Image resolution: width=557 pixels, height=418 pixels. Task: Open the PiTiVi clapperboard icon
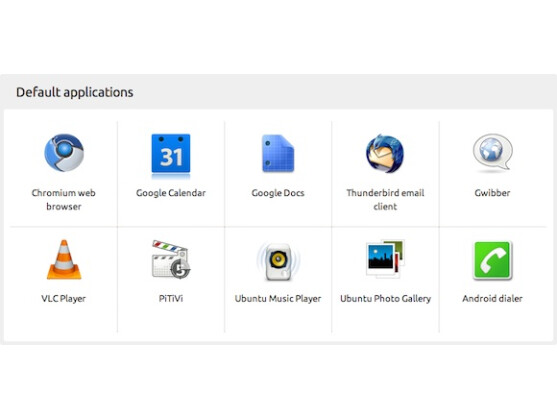[x=171, y=259]
